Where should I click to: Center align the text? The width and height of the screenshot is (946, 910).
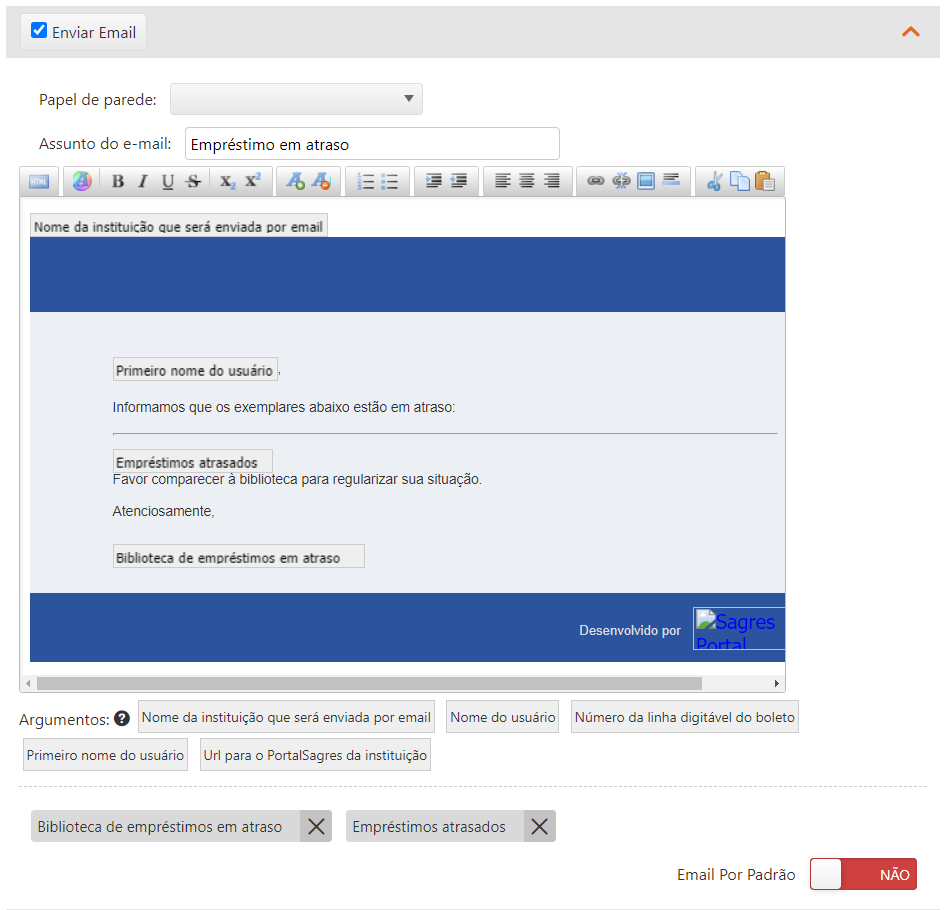coord(527,181)
